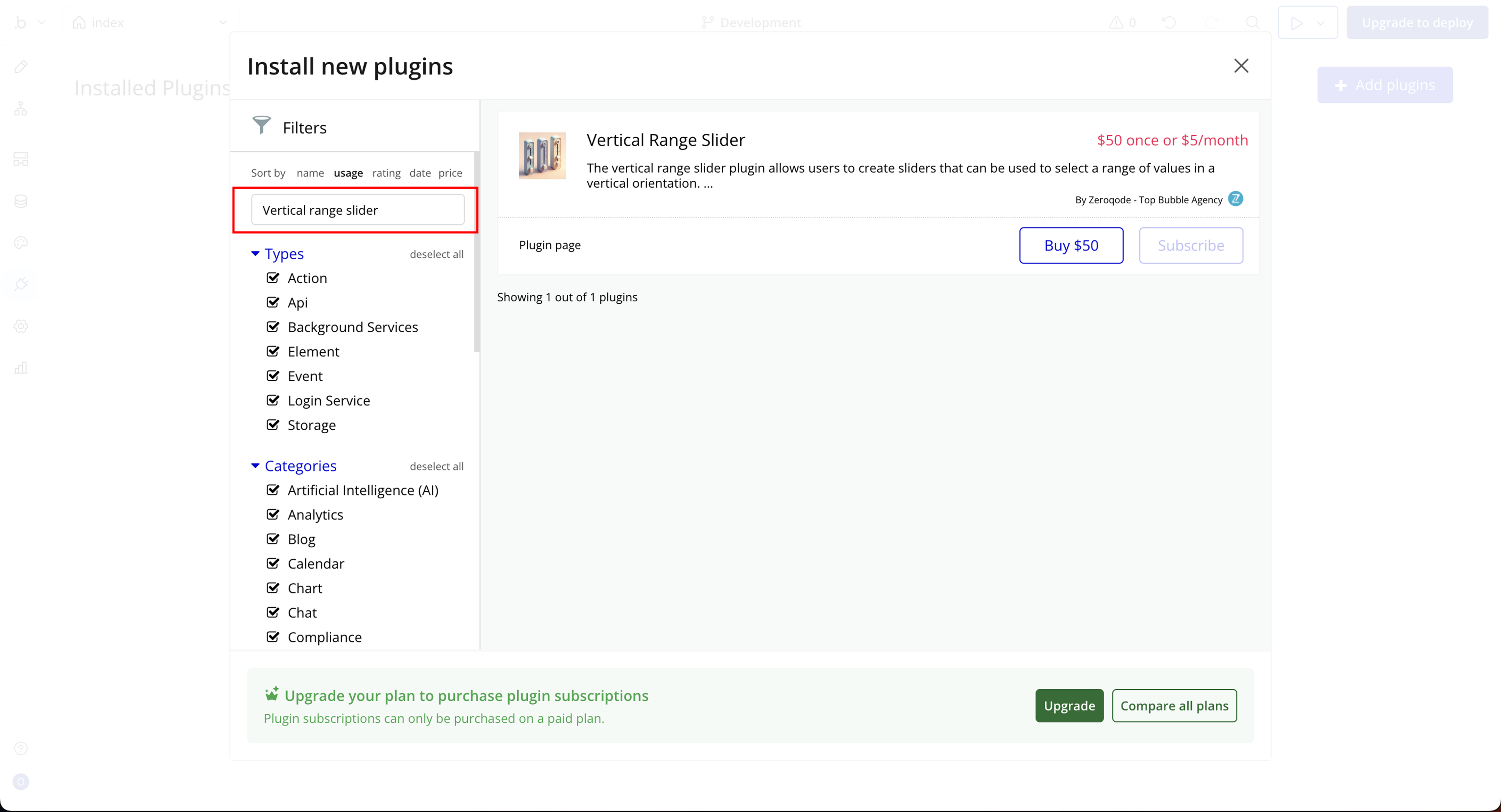Click the Buy $50 button
The height and width of the screenshot is (812, 1501).
coord(1071,245)
